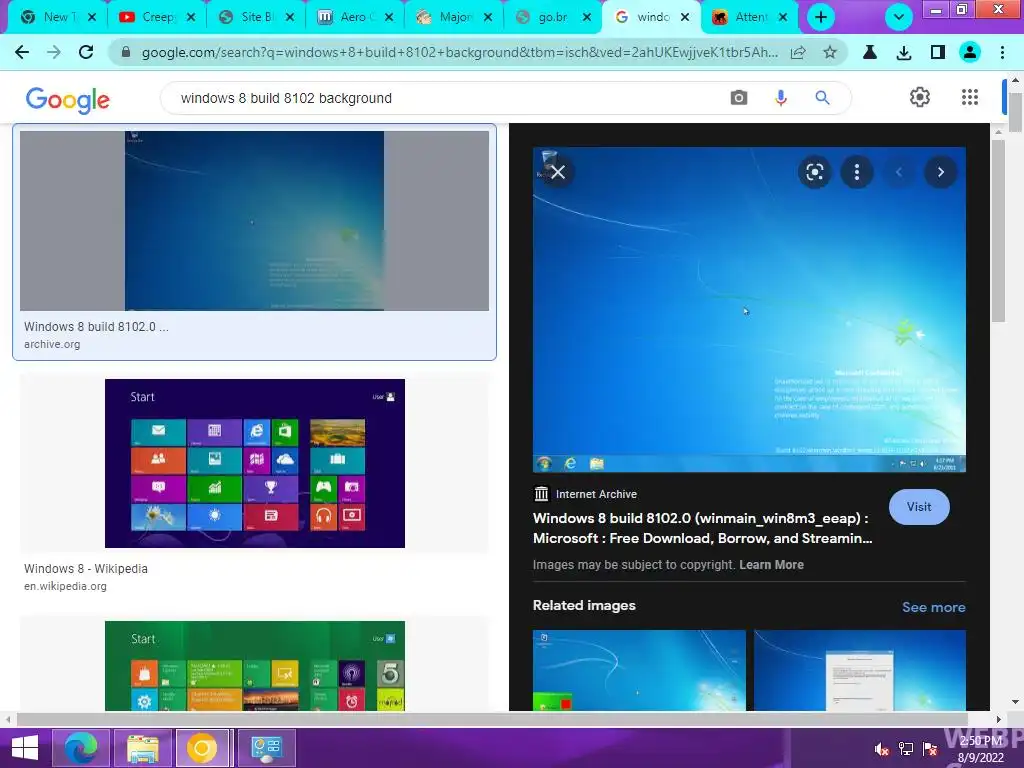Switch to the Atten tab
The height and width of the screenshot is (768, 1024).
[748, 17]
